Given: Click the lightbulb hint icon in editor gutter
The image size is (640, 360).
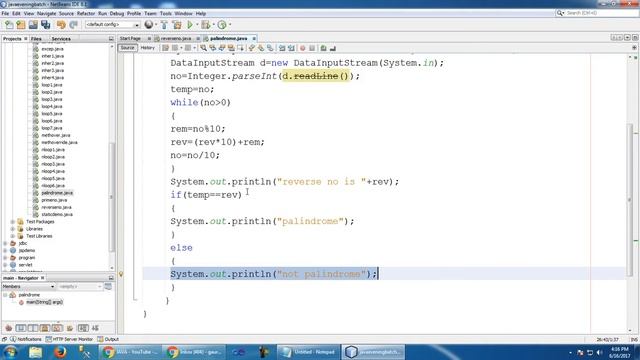Looking at the screenshot, I should tap(121, 274).
